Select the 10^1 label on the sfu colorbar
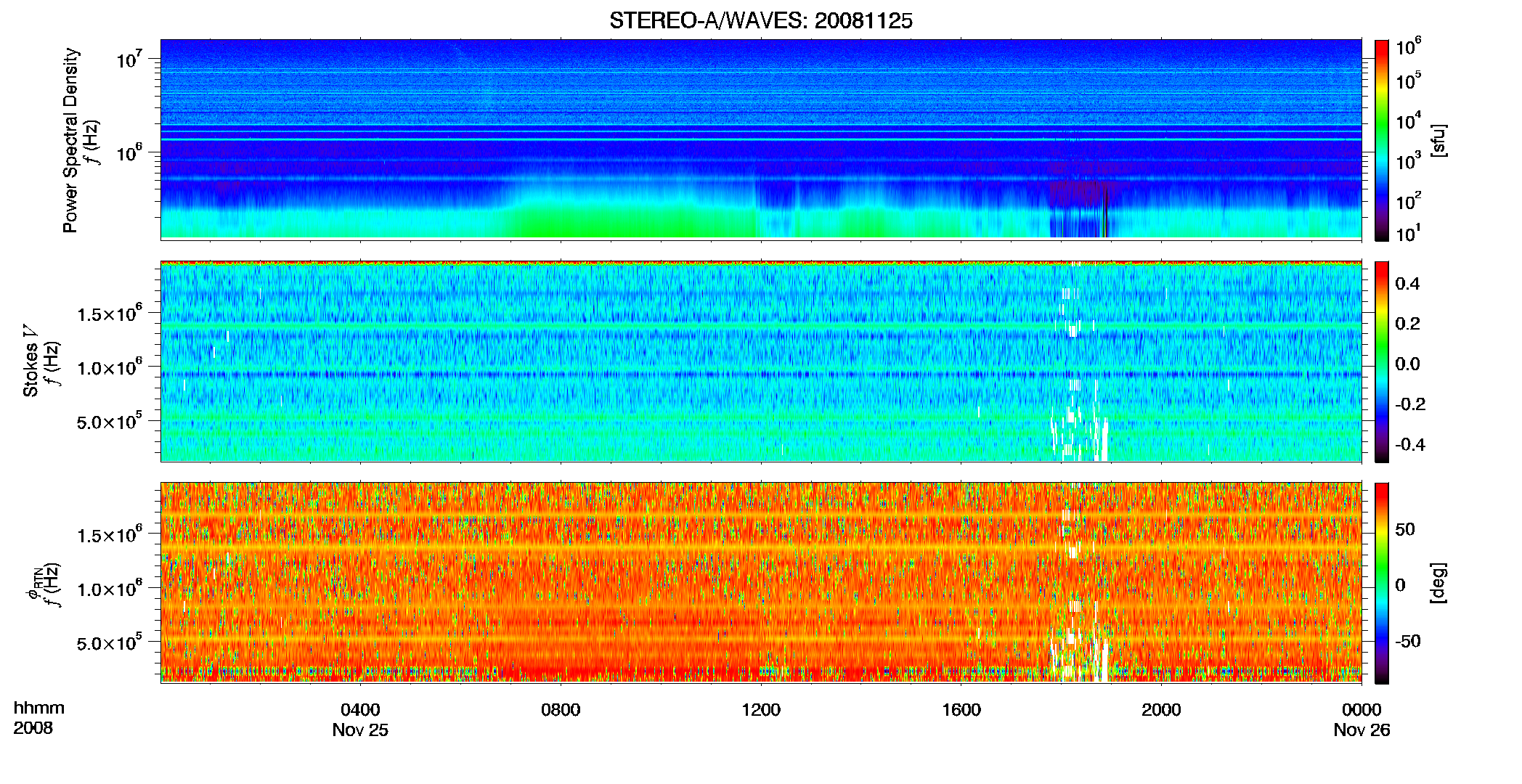Screen dimensions: 1522x784 pos(1408,233)
